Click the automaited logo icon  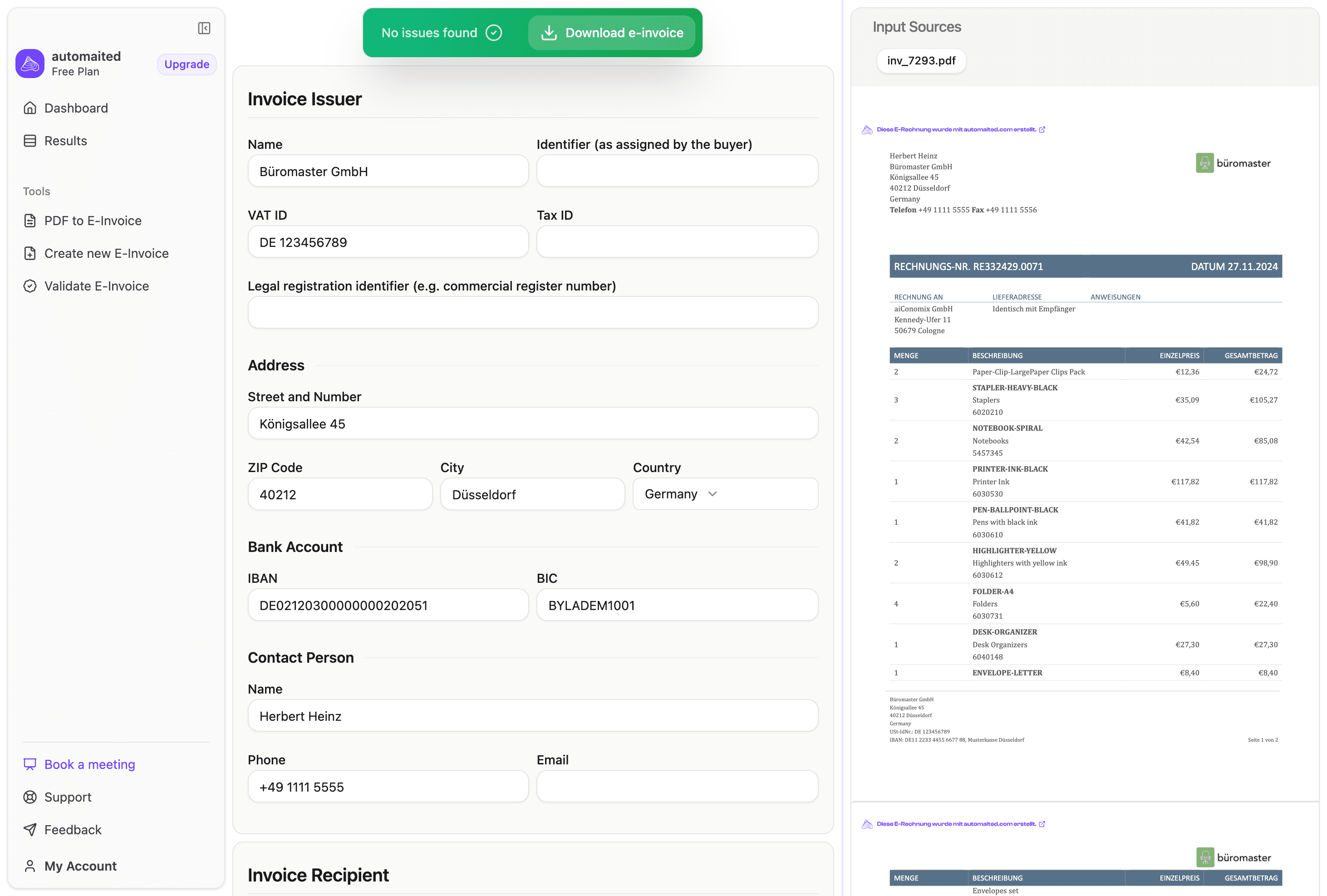pyautogui.click(x=29, y=64)
